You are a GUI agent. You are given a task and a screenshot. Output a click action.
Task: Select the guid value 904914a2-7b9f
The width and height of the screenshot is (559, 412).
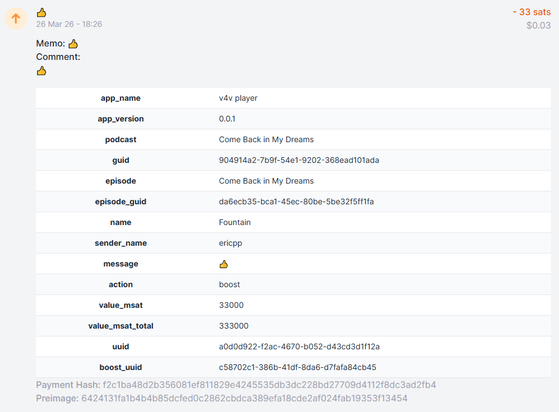[299, 160]
